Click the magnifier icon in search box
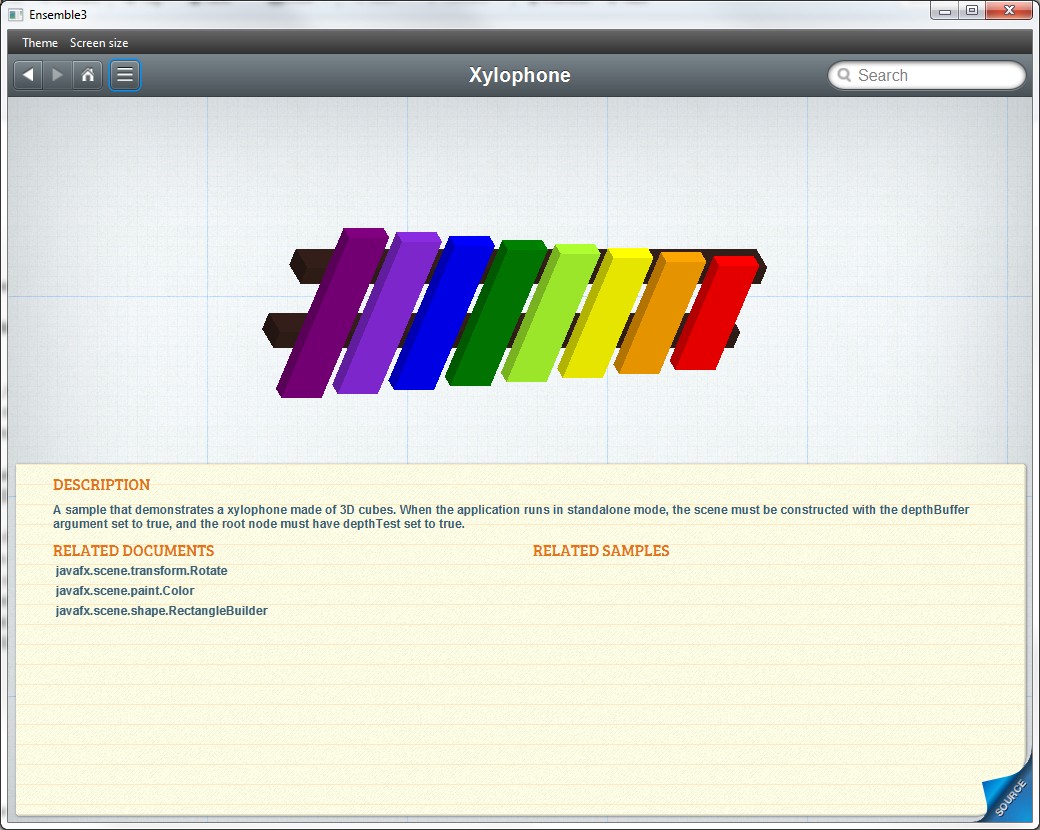 click(x=845, y=76)
